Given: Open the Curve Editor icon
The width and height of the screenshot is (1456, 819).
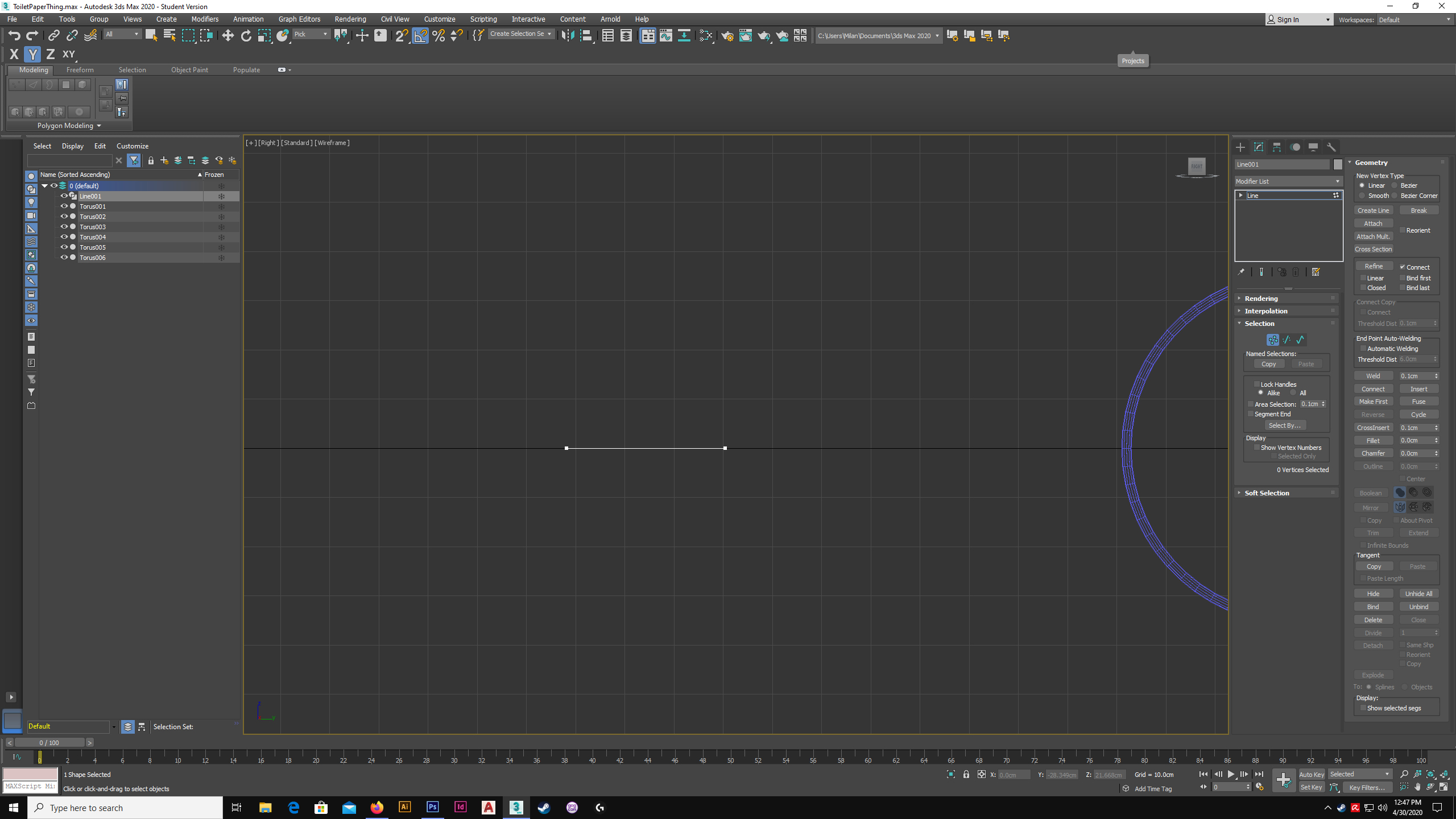Looking at the screenshot, I should click(x=665, y=35).
